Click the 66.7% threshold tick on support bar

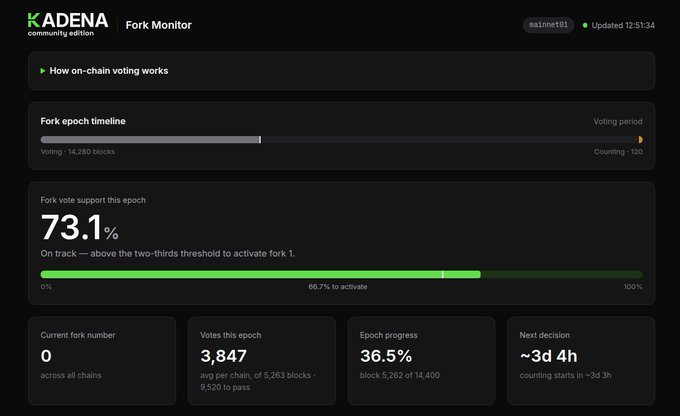(442, 274)
